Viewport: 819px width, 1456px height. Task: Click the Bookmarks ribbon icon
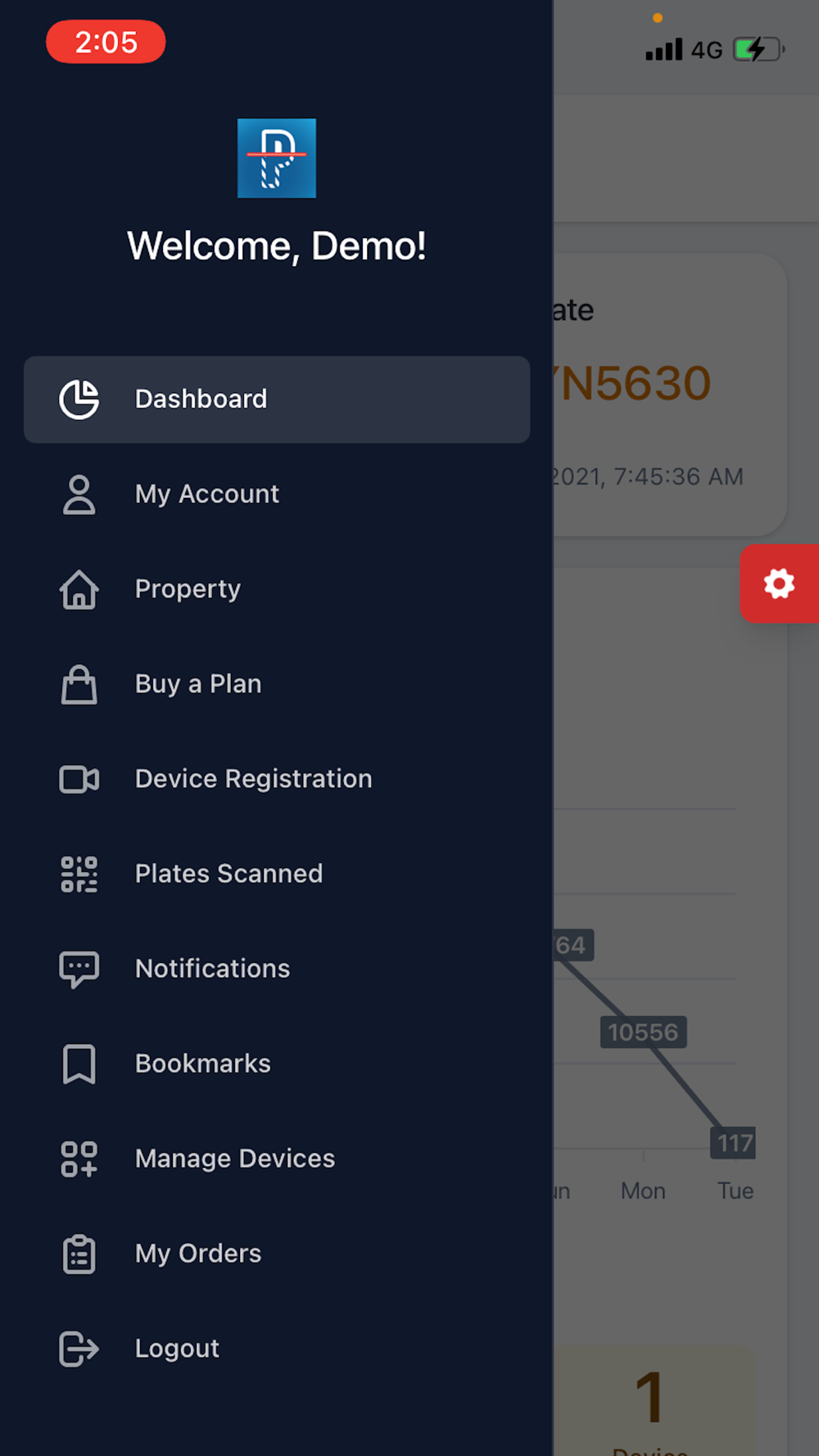(79, 1065)
